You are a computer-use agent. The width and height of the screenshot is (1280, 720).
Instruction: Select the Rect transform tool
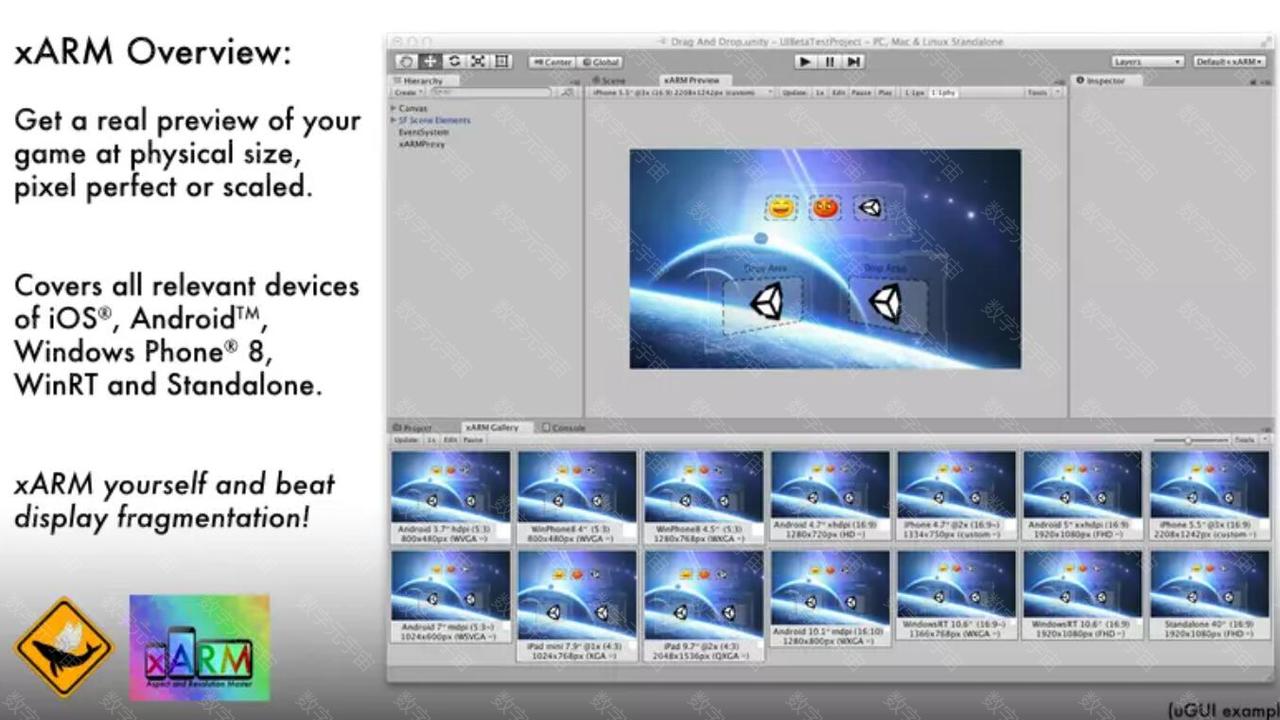[x=502, y=61]
